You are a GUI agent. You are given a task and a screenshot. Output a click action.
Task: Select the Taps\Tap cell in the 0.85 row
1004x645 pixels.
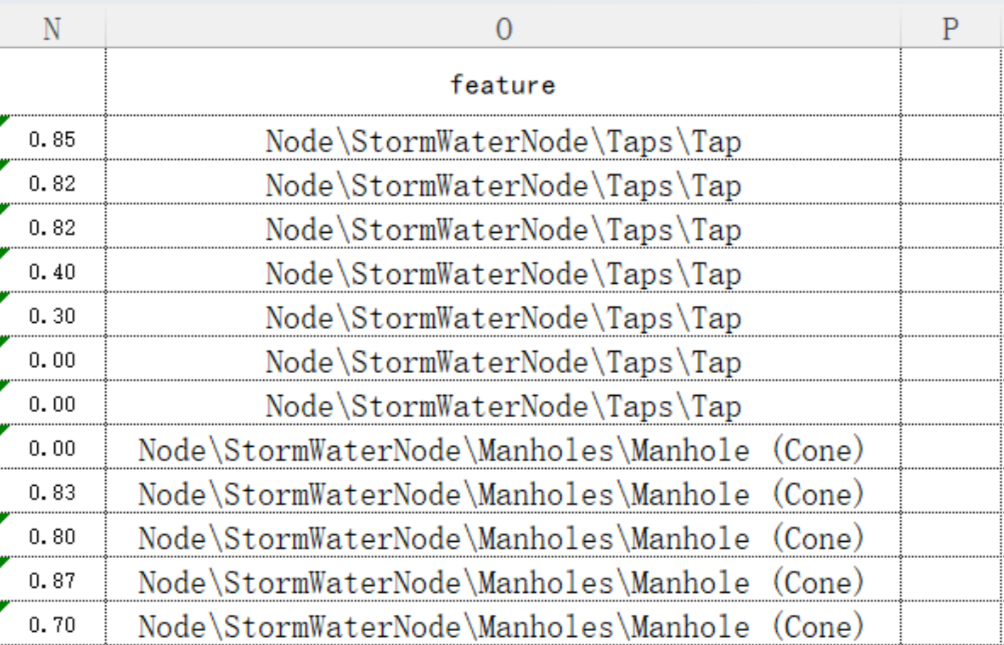(503, 142)
